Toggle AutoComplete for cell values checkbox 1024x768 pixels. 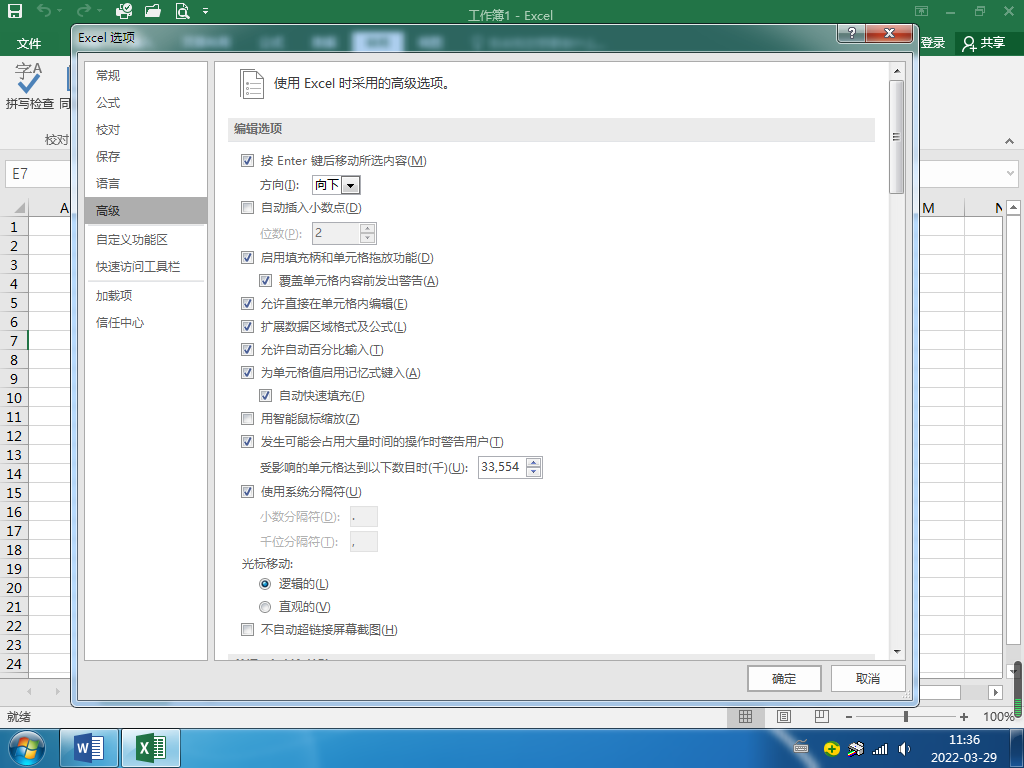pyautogui.click(x=248, y=372)
